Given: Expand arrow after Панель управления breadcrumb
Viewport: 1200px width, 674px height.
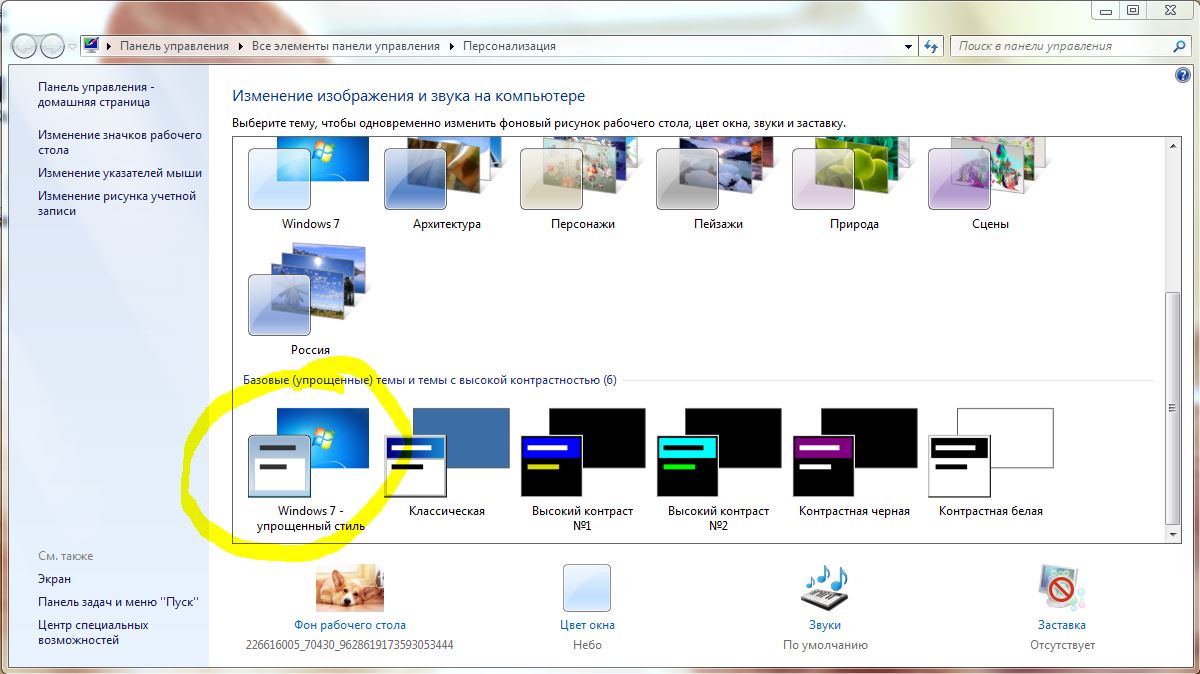Looking at the screenshot, I should [x=240, y=46].
